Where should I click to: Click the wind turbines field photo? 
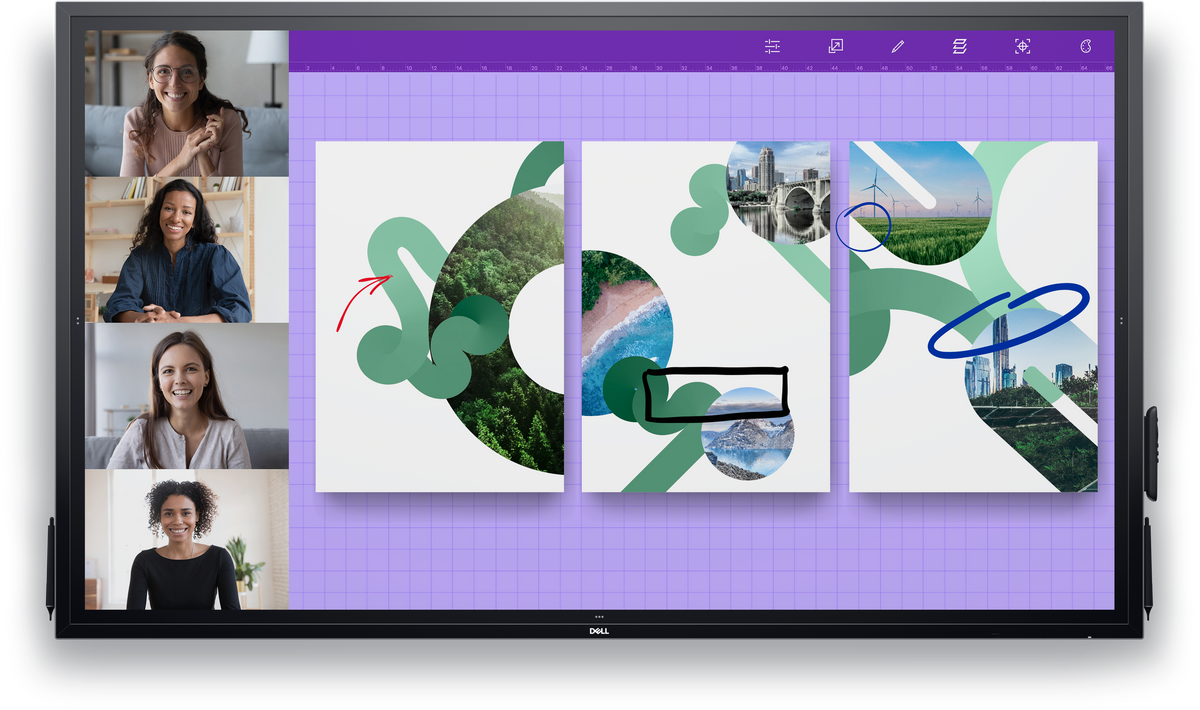(922, 205)
